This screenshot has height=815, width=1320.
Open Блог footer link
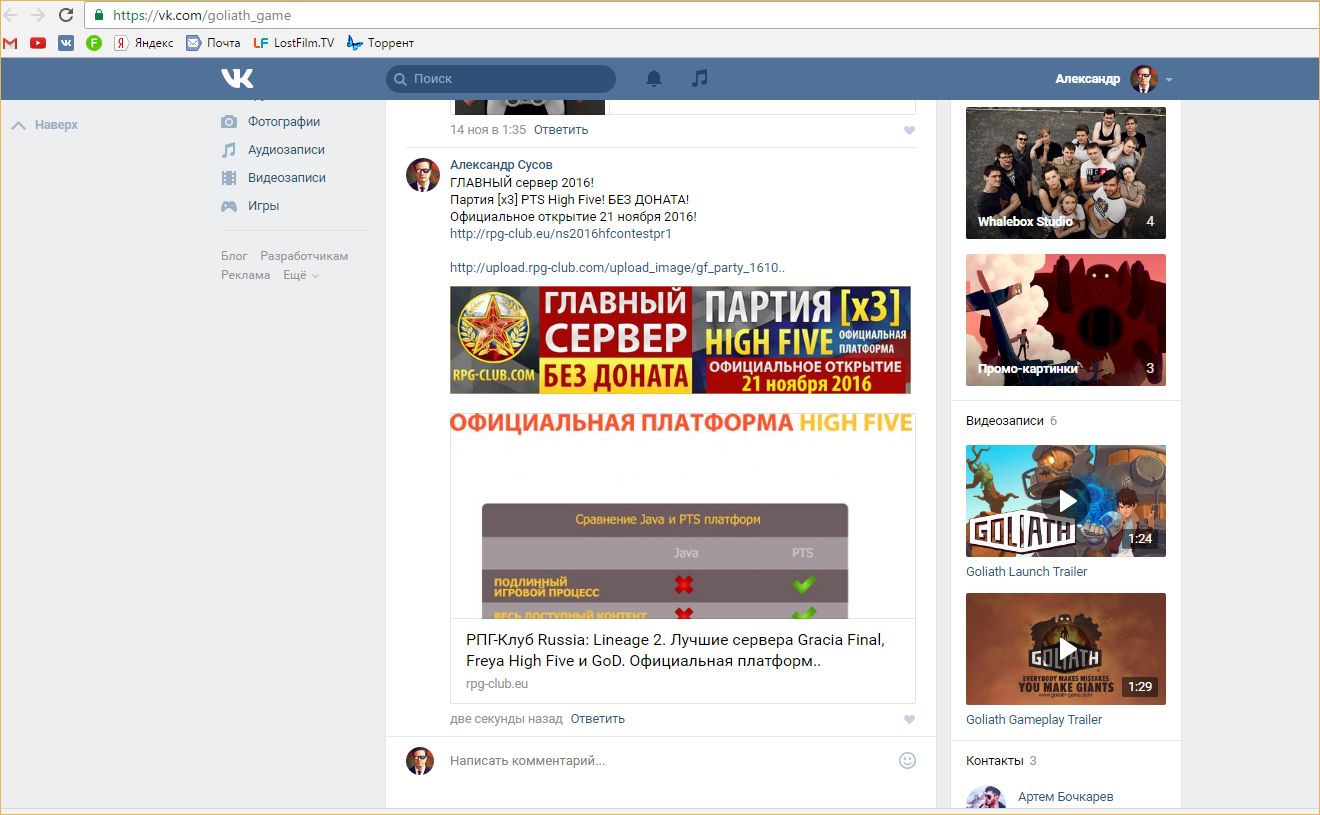(234, 256)
